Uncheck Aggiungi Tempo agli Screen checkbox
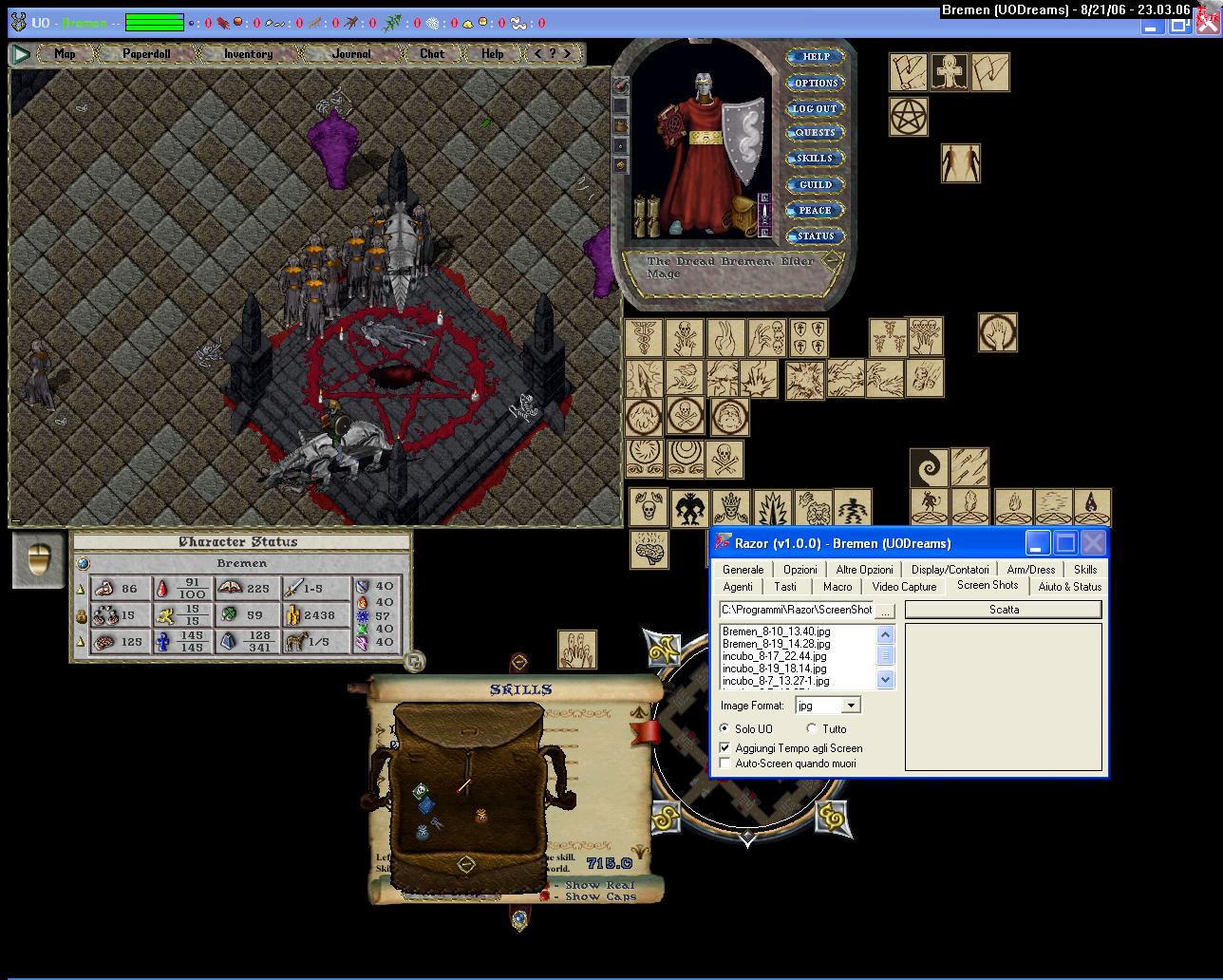The width and height of the screenshot is (1223, 980). tap(725, 747)
